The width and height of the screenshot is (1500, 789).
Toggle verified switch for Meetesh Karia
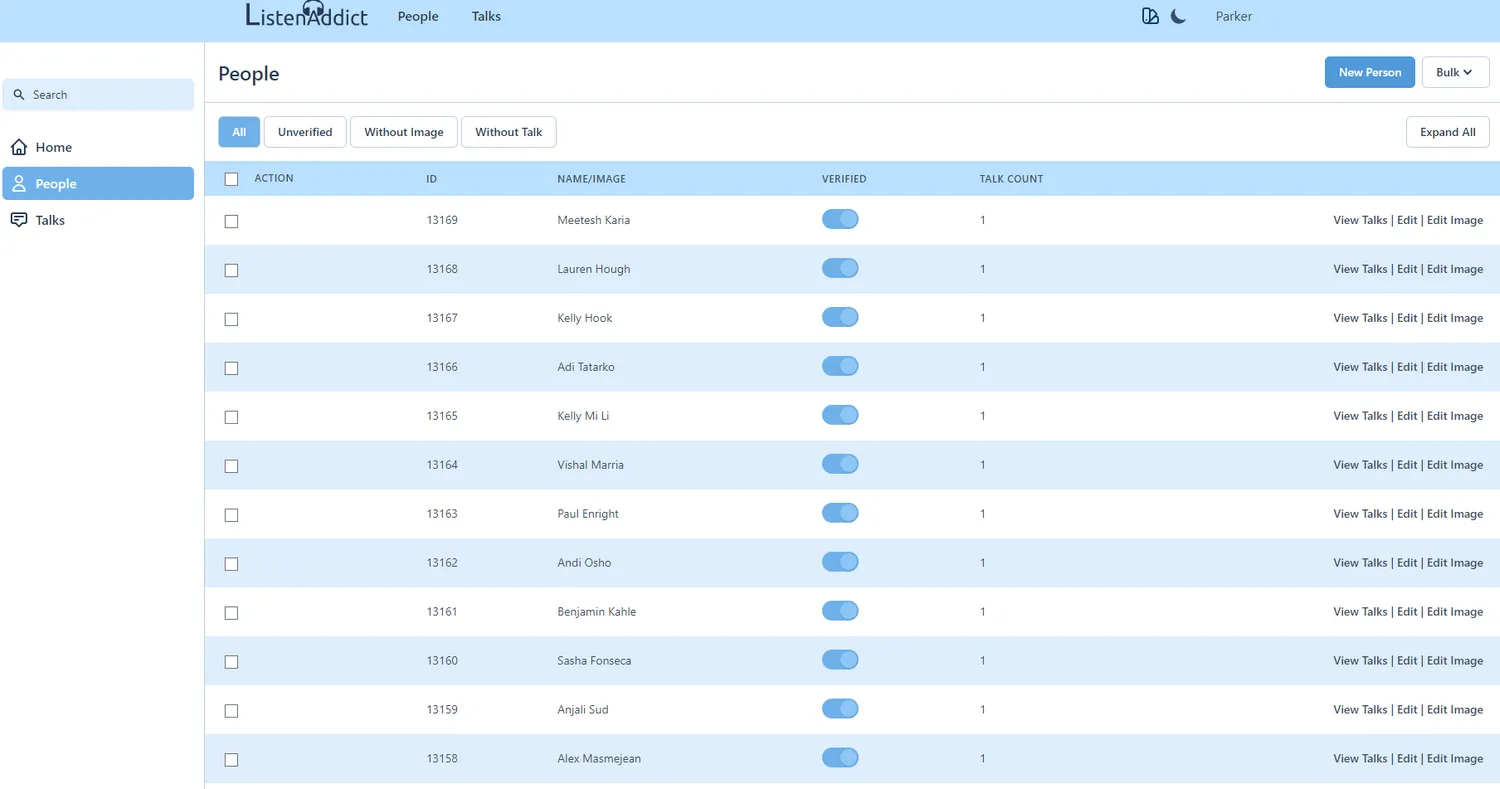(840, 219)
